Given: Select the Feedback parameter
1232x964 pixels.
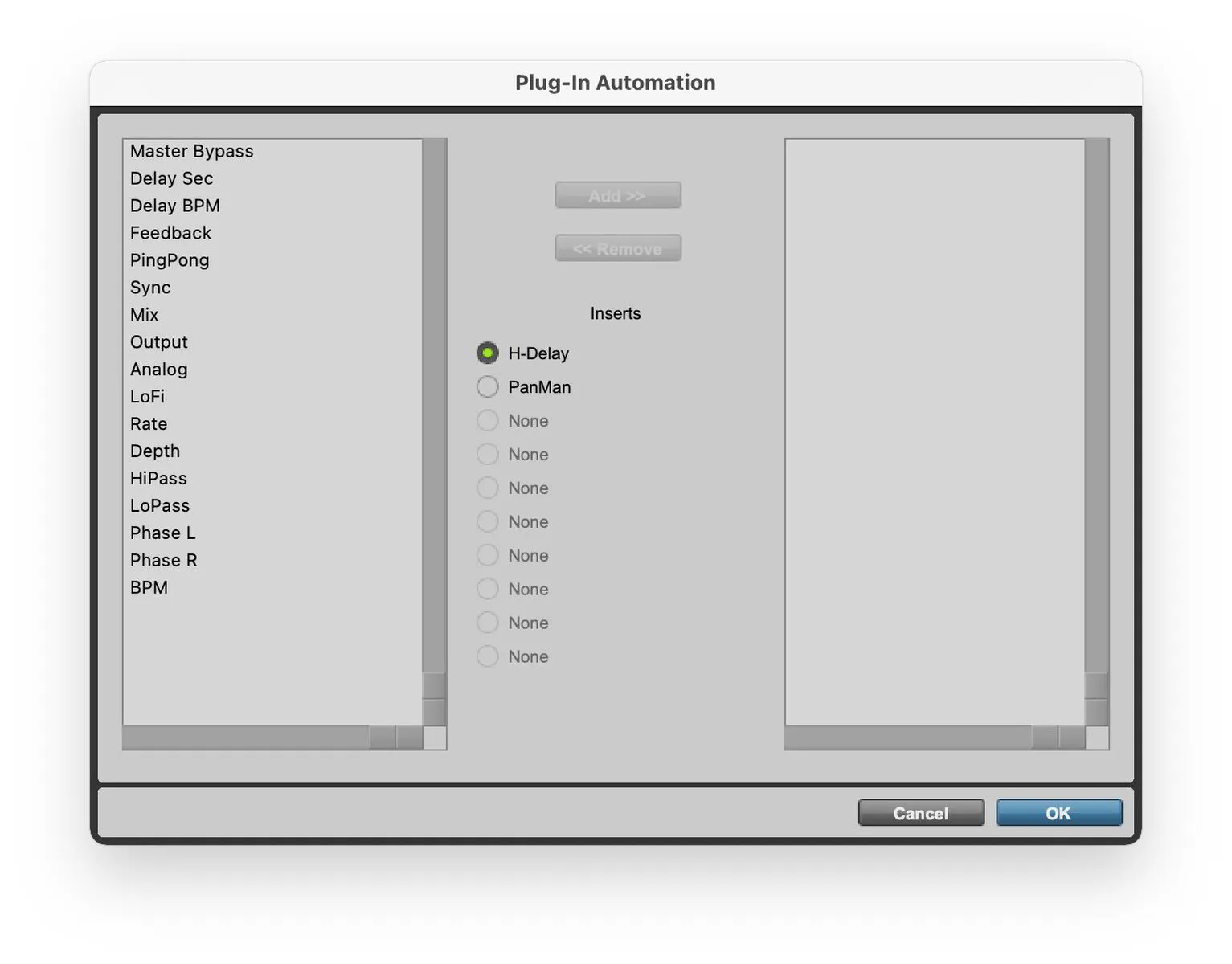Looking at the screenshot, I should click(170, 233).
